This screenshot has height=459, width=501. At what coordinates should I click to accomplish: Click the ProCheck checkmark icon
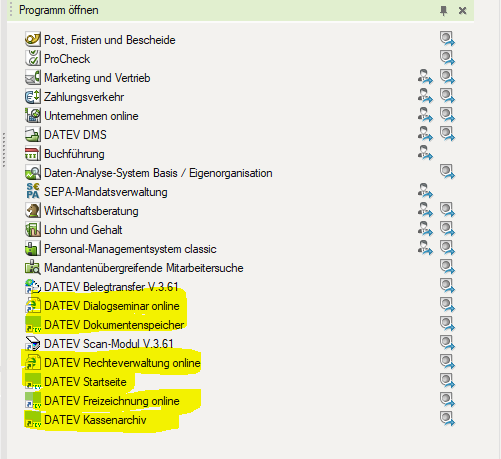click(33, 58)
